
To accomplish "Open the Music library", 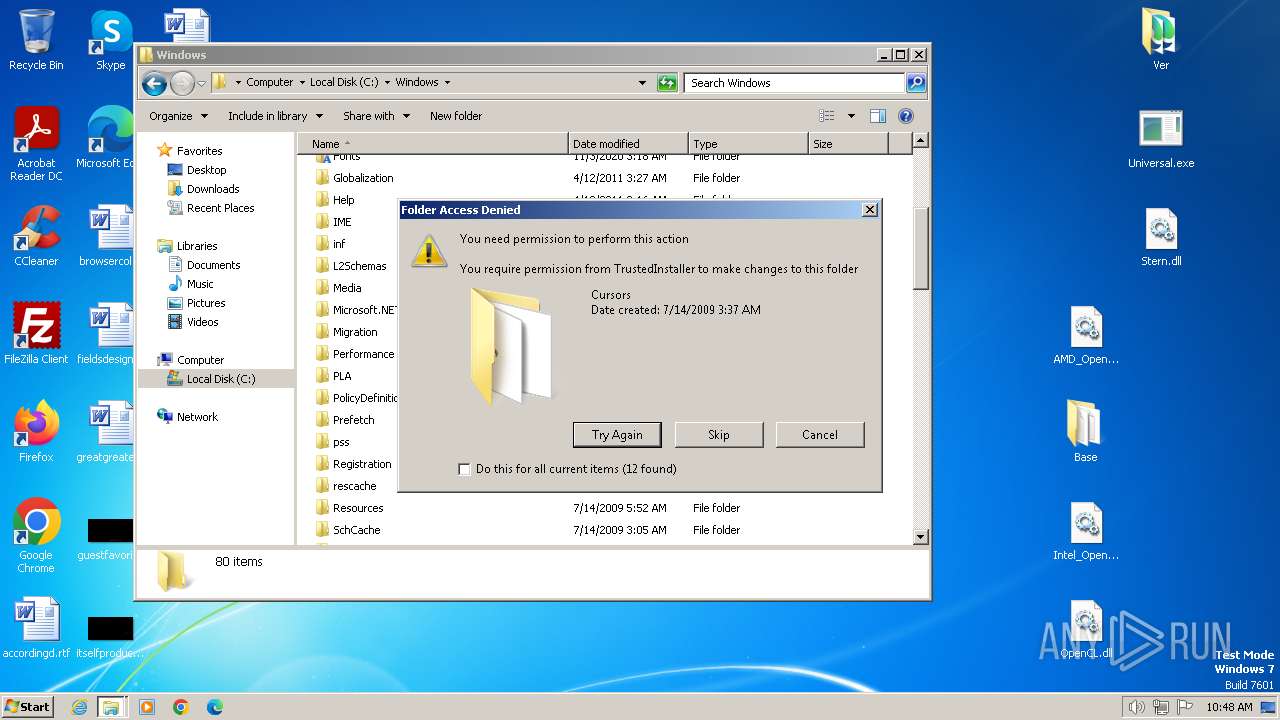I will [x=200, y=284].
